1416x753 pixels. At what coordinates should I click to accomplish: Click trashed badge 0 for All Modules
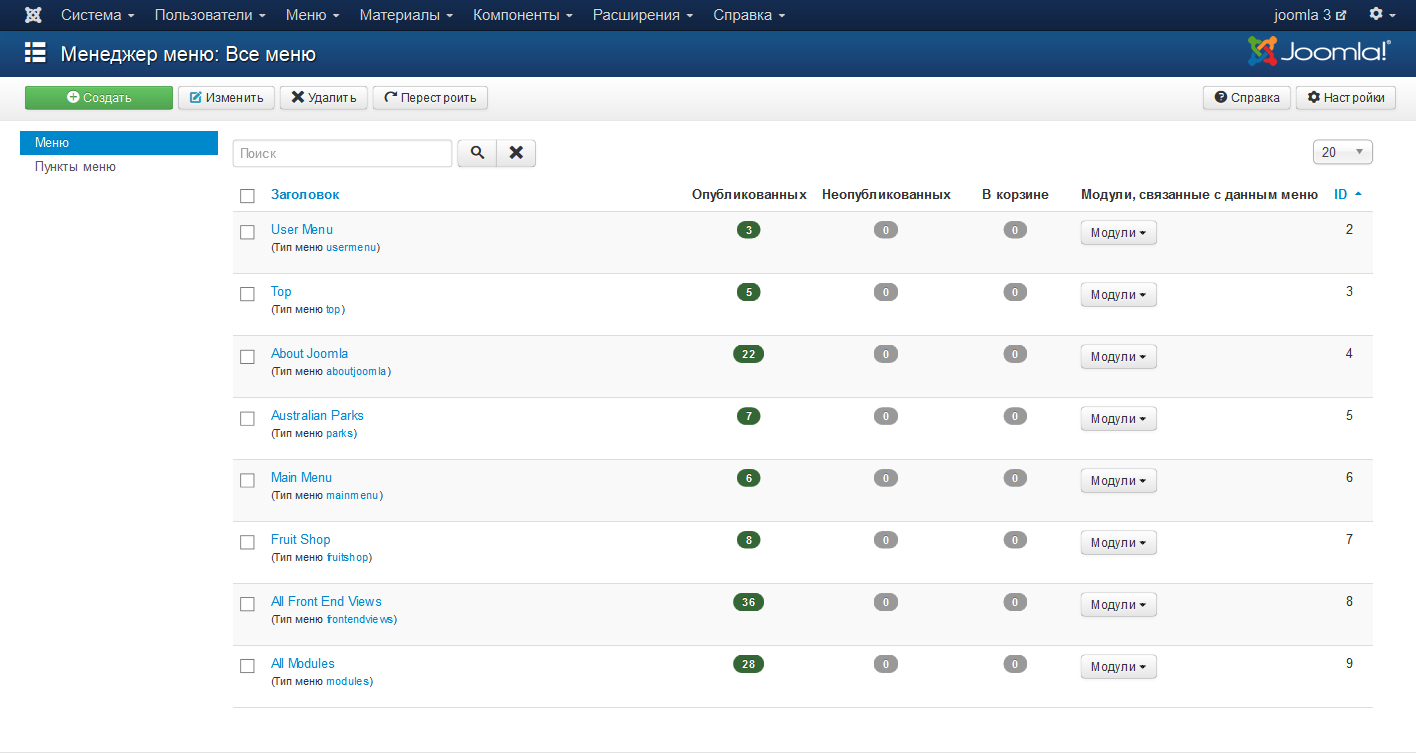click(x=1015, y=664)
